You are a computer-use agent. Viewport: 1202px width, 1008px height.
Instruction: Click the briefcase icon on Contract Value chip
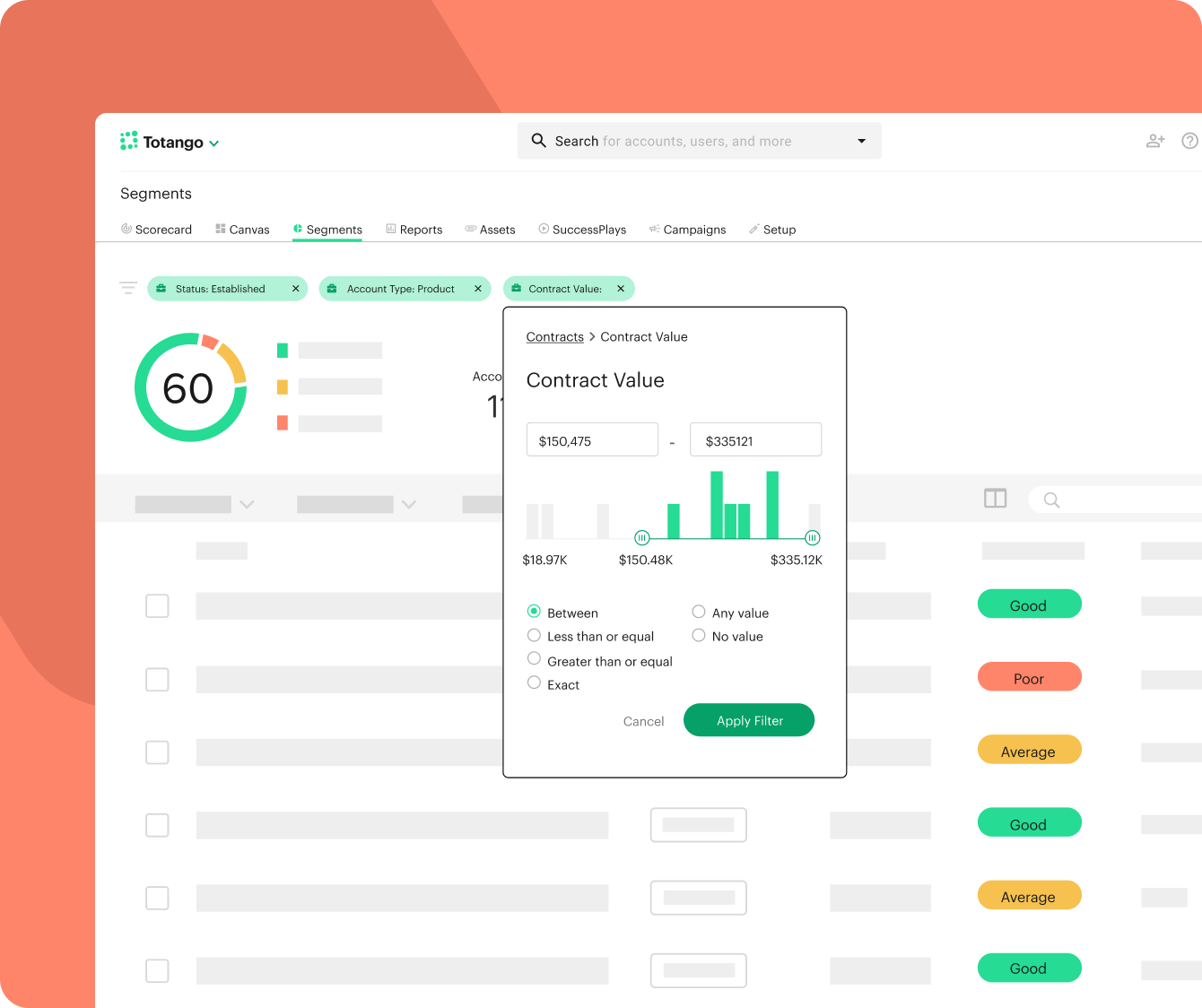517,289
